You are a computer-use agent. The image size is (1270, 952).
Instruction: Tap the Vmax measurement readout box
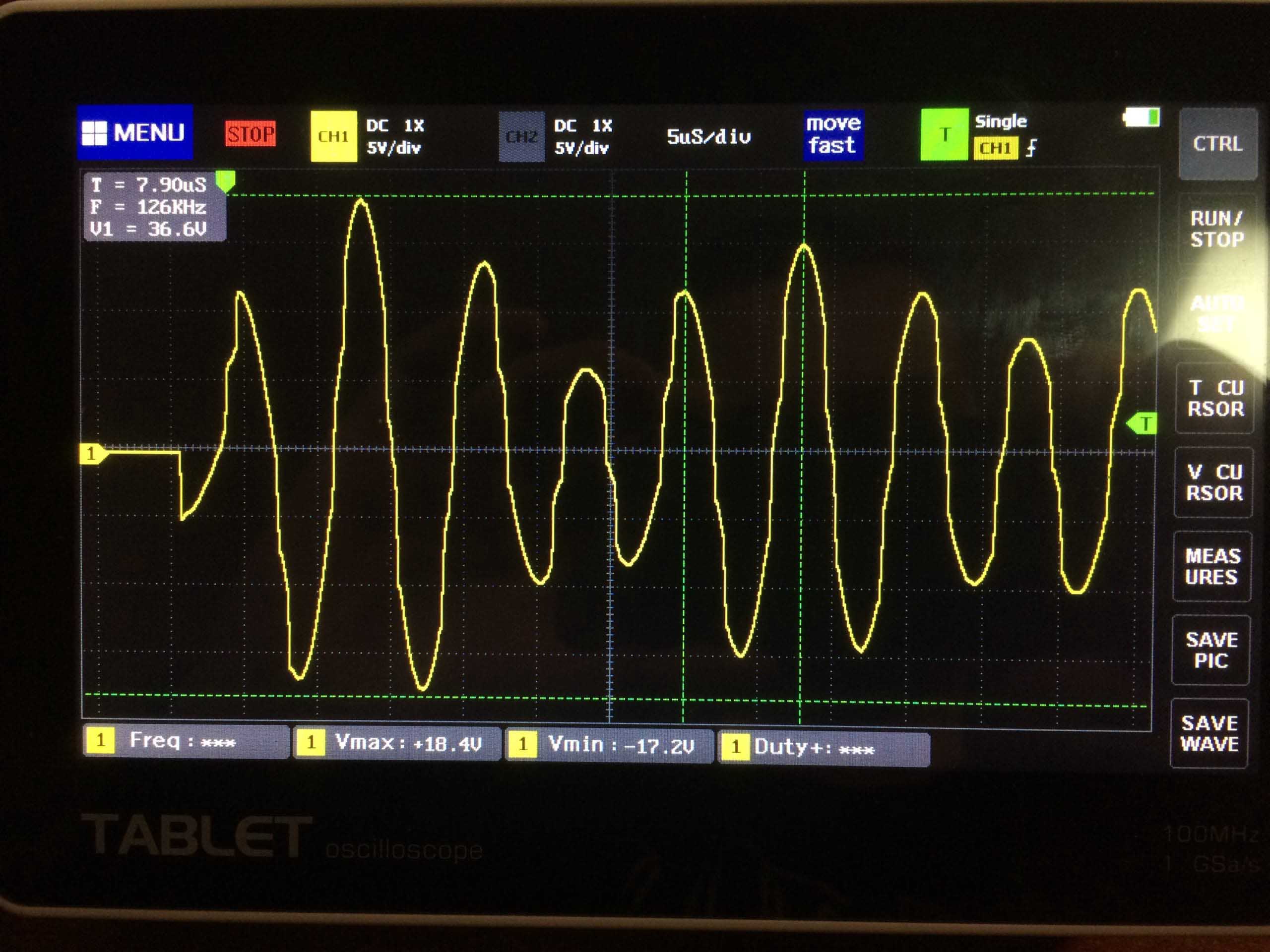[397, 743]
